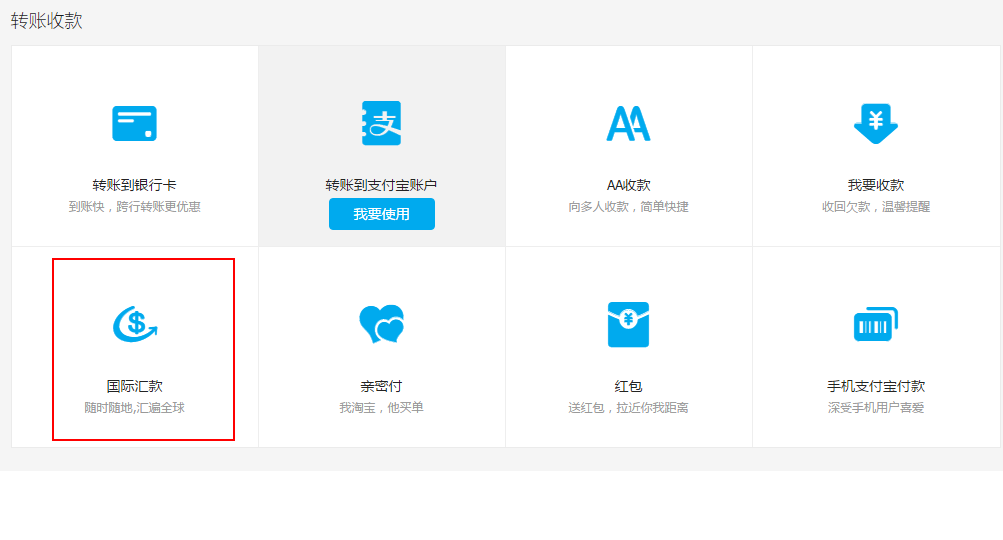This screenshot has width=1003, height=540.
Task: Open 转账到支付宝账户 title link
Action: (x=381, y=185)
